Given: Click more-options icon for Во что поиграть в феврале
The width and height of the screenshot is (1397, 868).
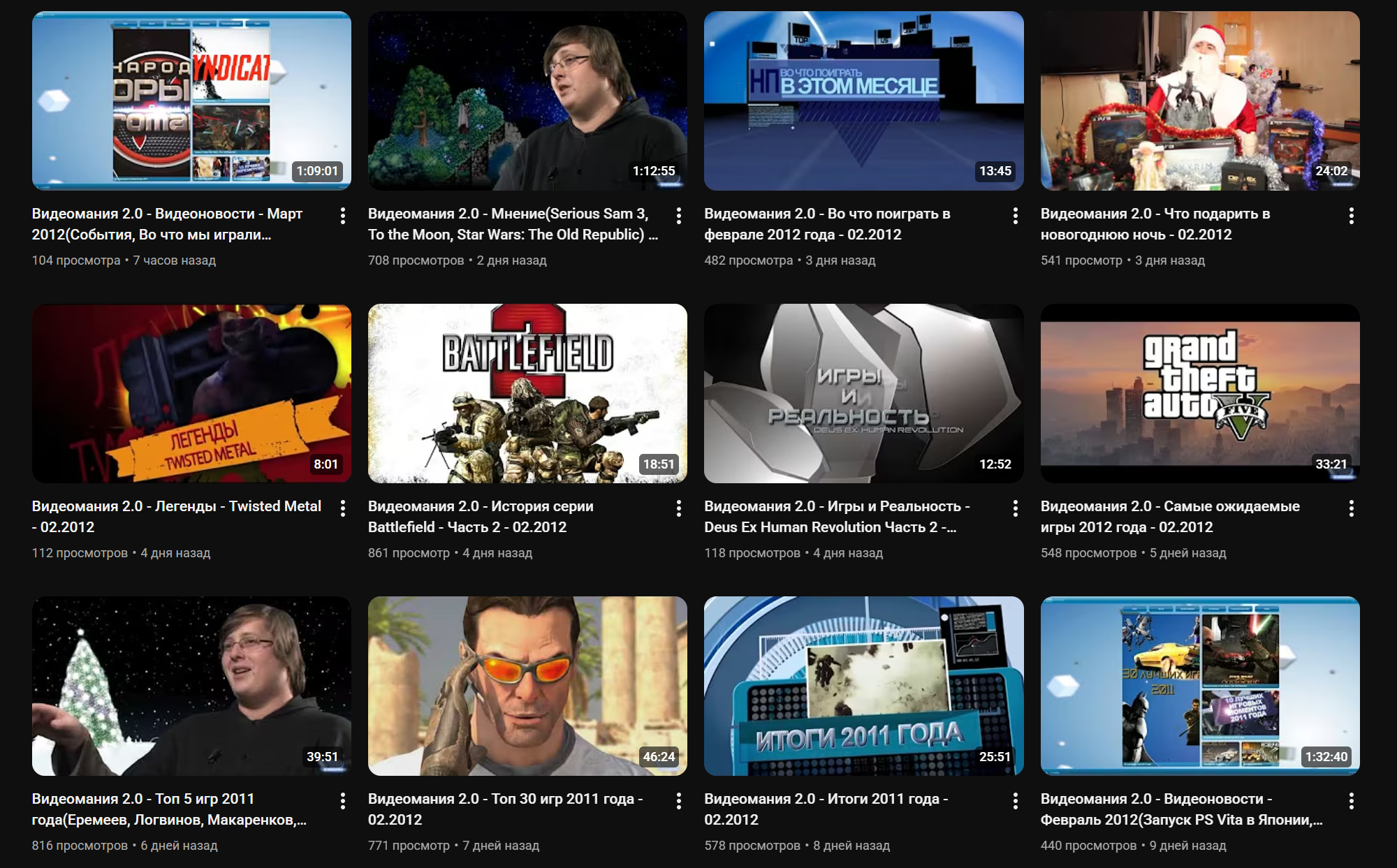Looking at the screenshot, I should (x=1015, y=216).
